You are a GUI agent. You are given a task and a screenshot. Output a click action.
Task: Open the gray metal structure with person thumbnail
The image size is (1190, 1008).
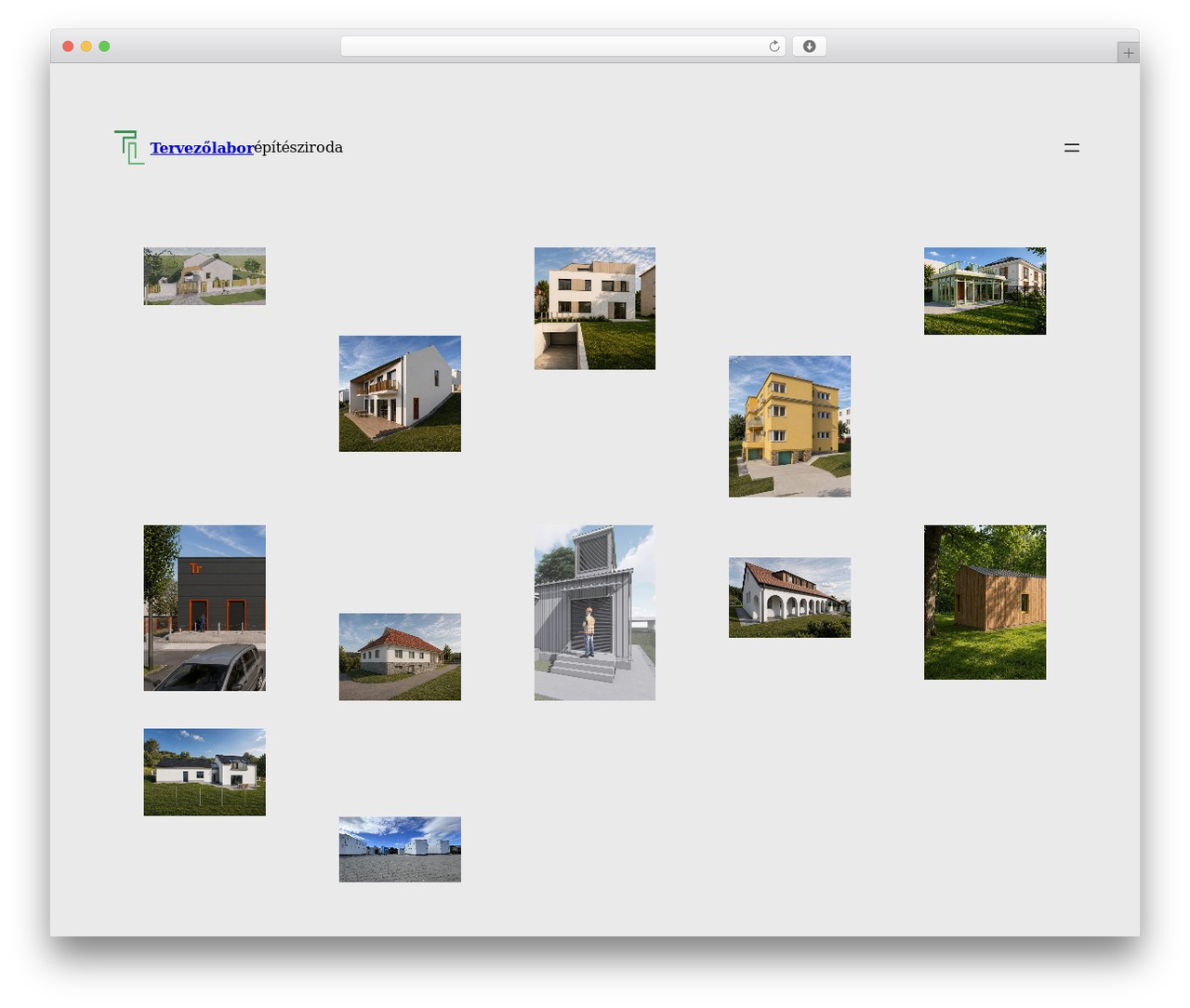(595, 613)
